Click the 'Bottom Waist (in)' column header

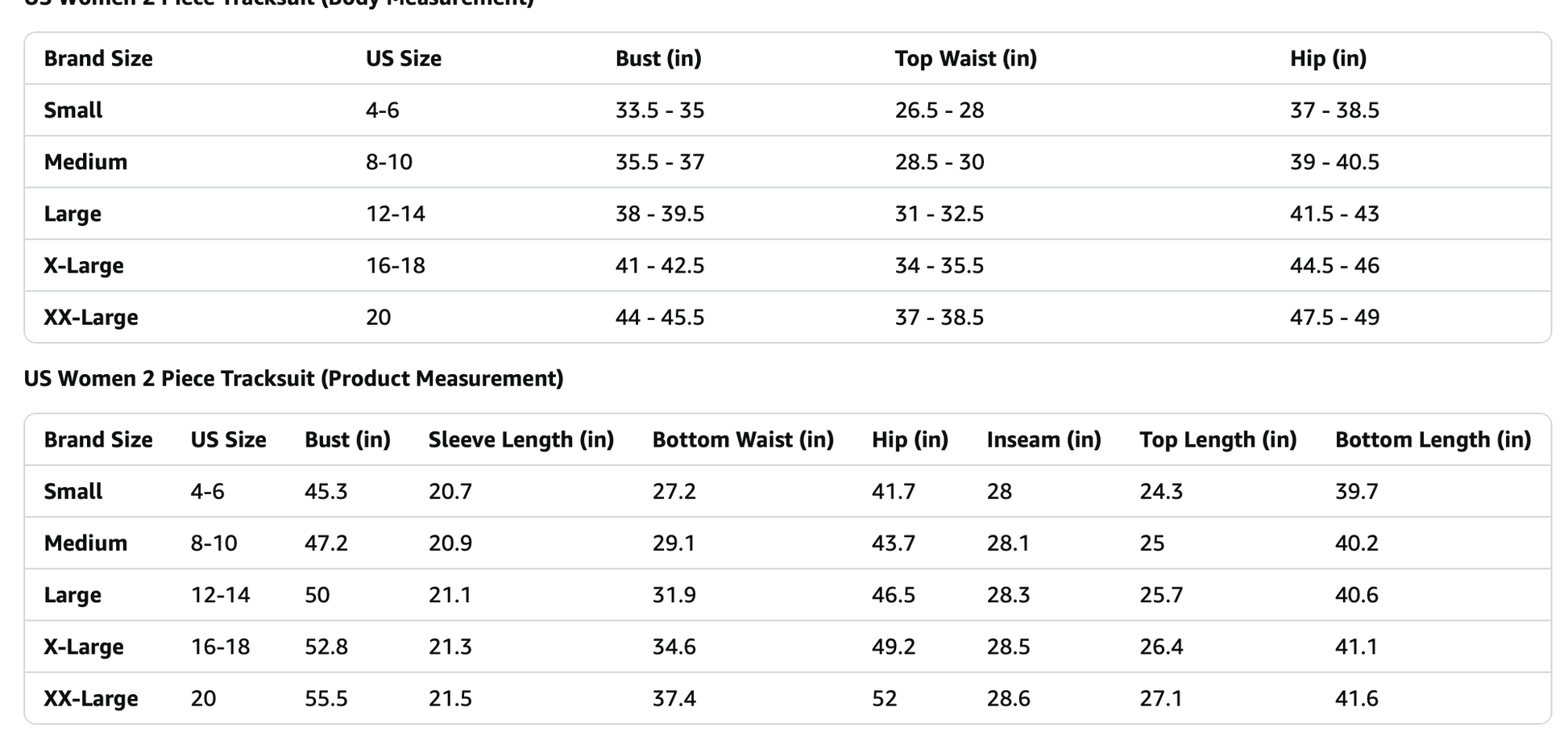pos(742,440)
